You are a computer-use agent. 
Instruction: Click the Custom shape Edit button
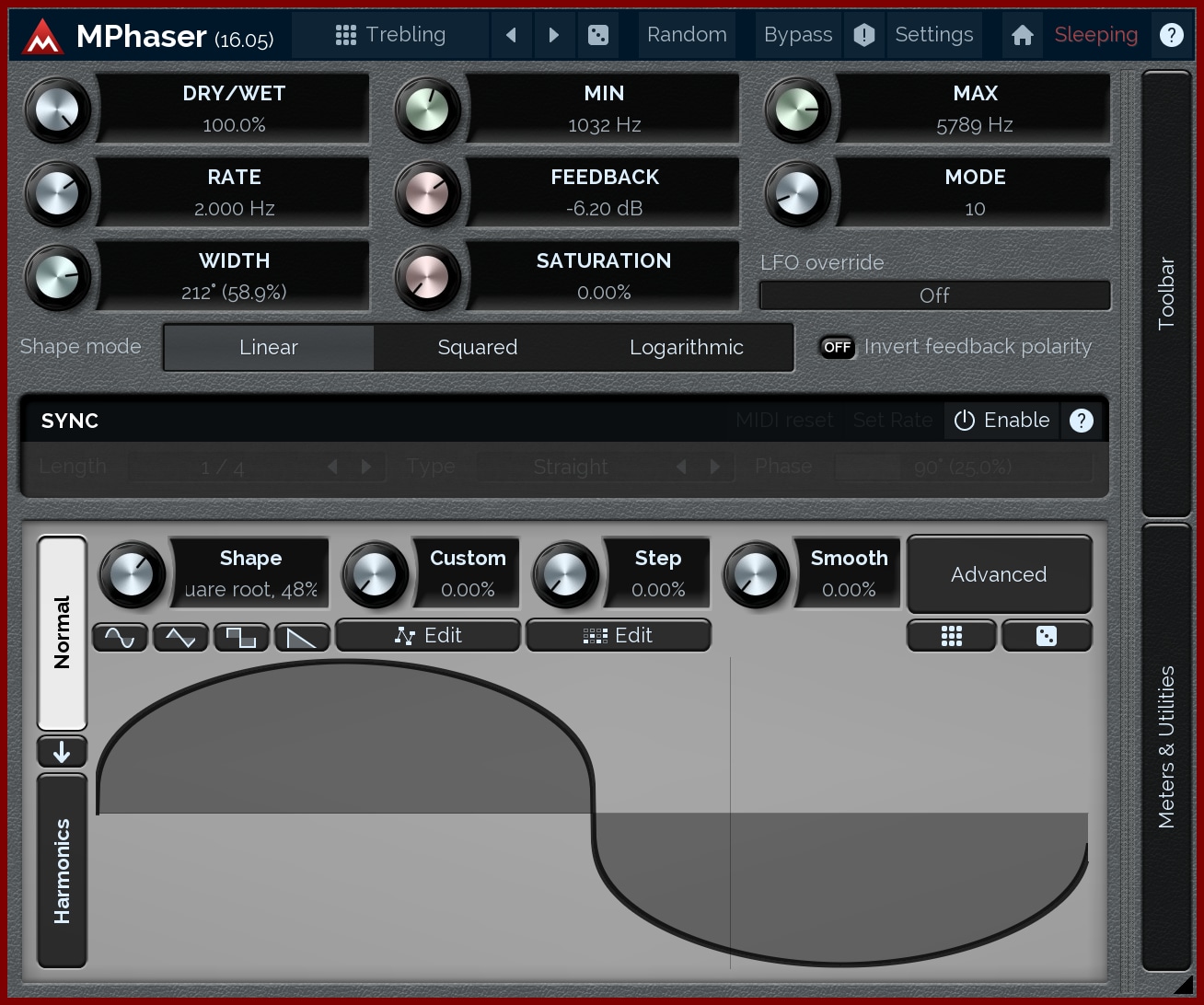click(x=428, y=636)
